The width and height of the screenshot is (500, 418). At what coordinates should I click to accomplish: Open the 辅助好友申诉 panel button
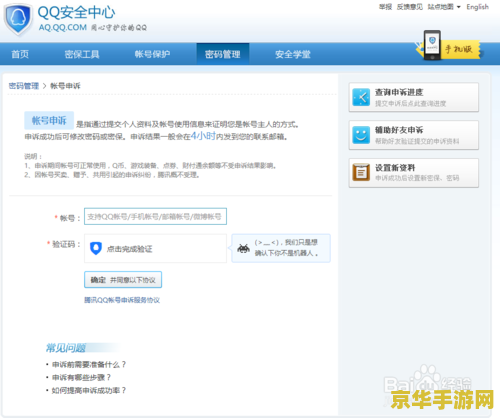point(414,135)
